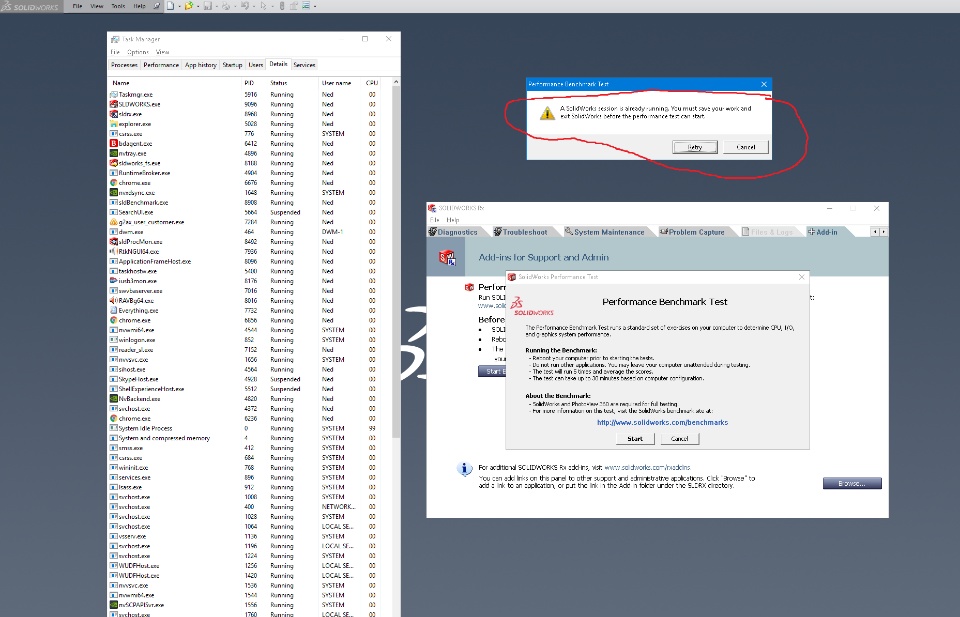Click the Select cursor icon in SOLIDWORKS toolbar
This screenshot has width=960, height=617.
coord(263,6)
